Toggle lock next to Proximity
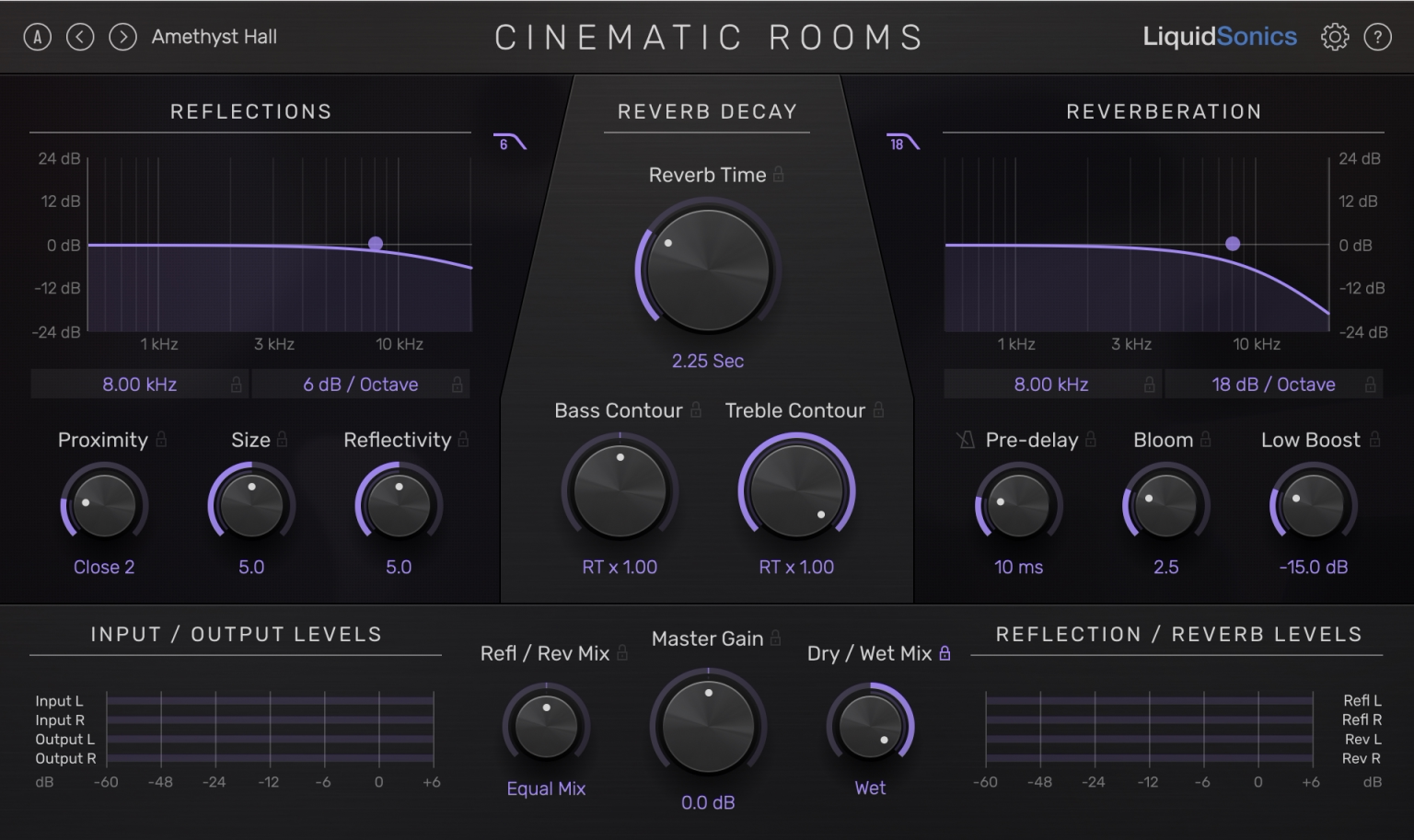Viewport: 1414px width, 840px height. (161, 439)
